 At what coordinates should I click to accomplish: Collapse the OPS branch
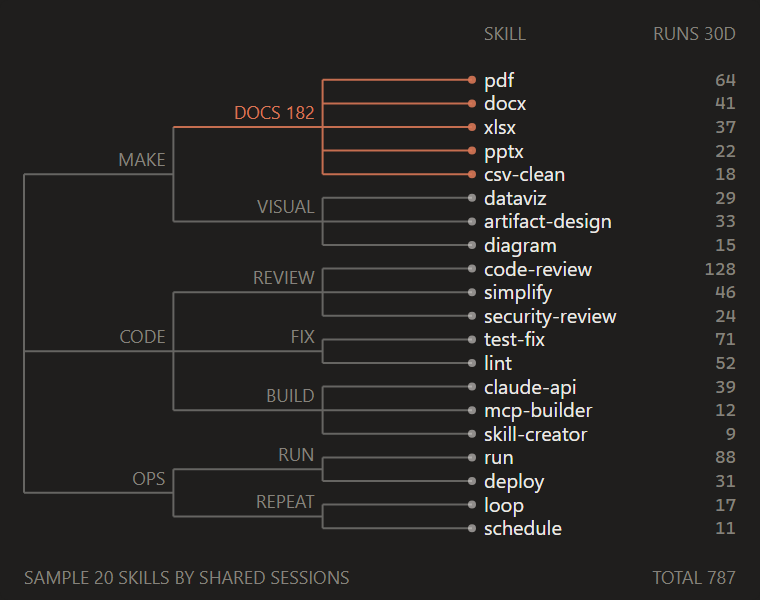pos(149,479)
